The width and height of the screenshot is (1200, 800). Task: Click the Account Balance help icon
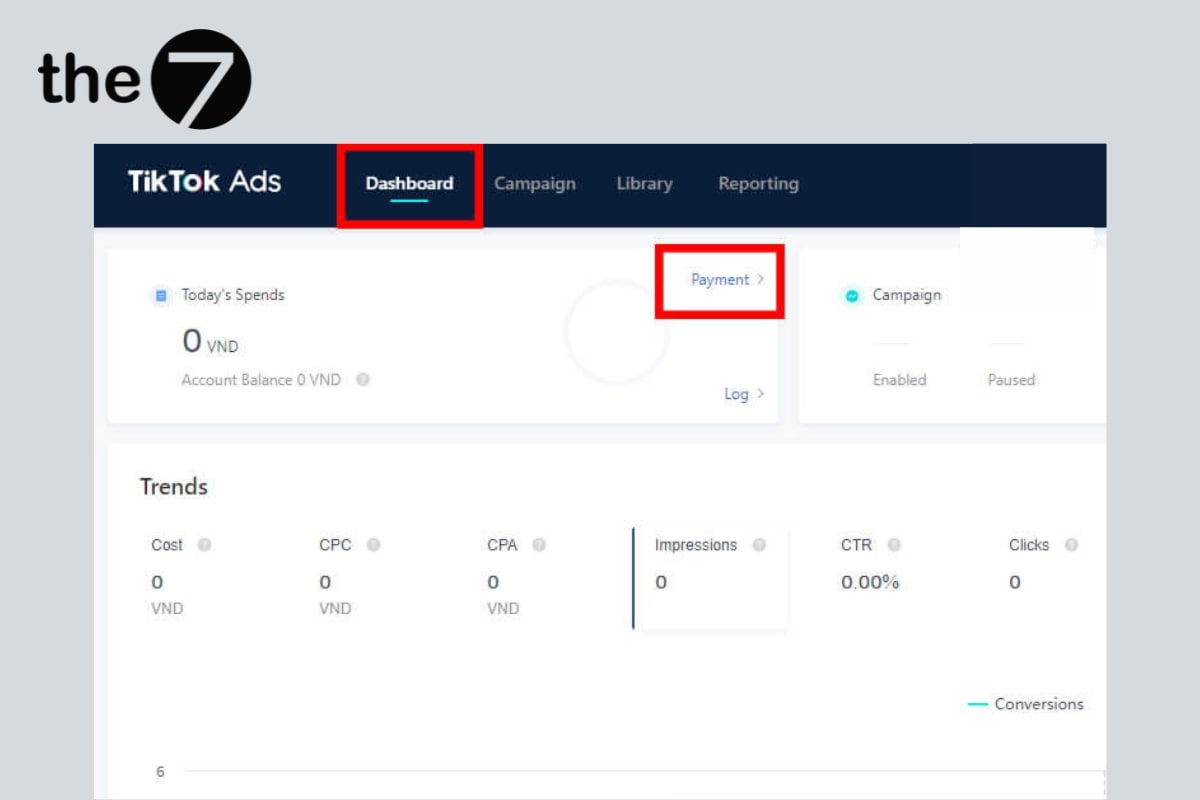[x=363, y=380]
